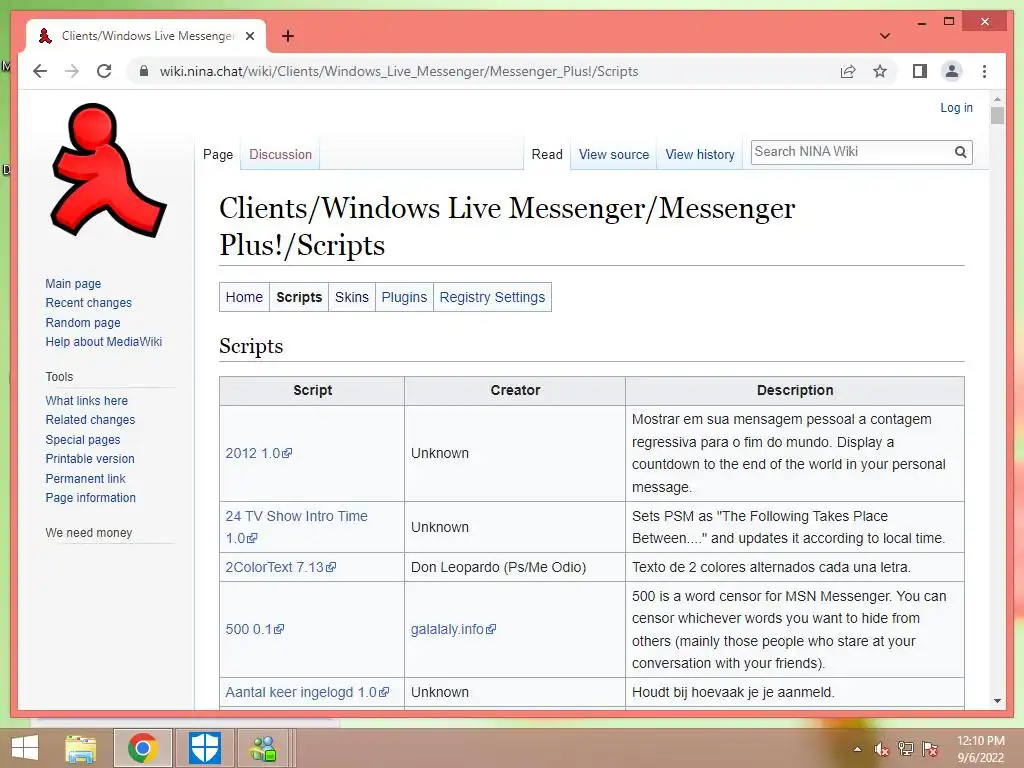This screenshot has width=1024, height=768.
Task: Go to Skins section
Action: [351, 297]
